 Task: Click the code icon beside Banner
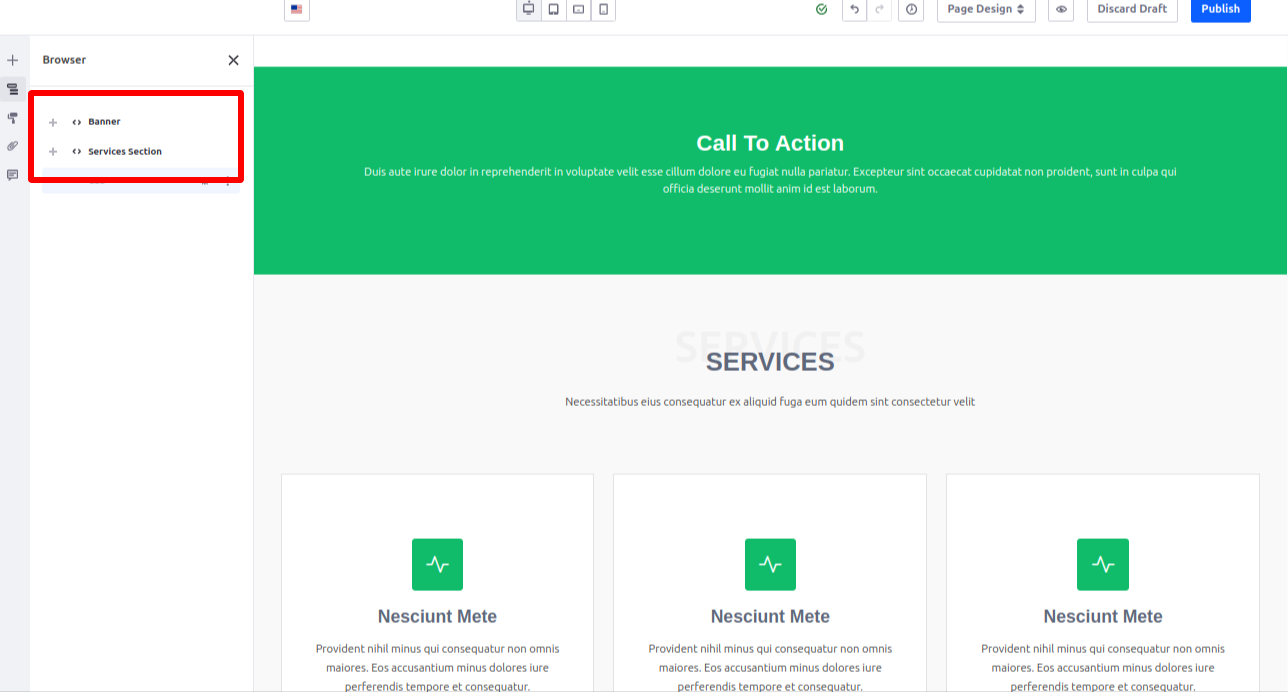pyautogui.click(x=77, y=122)
